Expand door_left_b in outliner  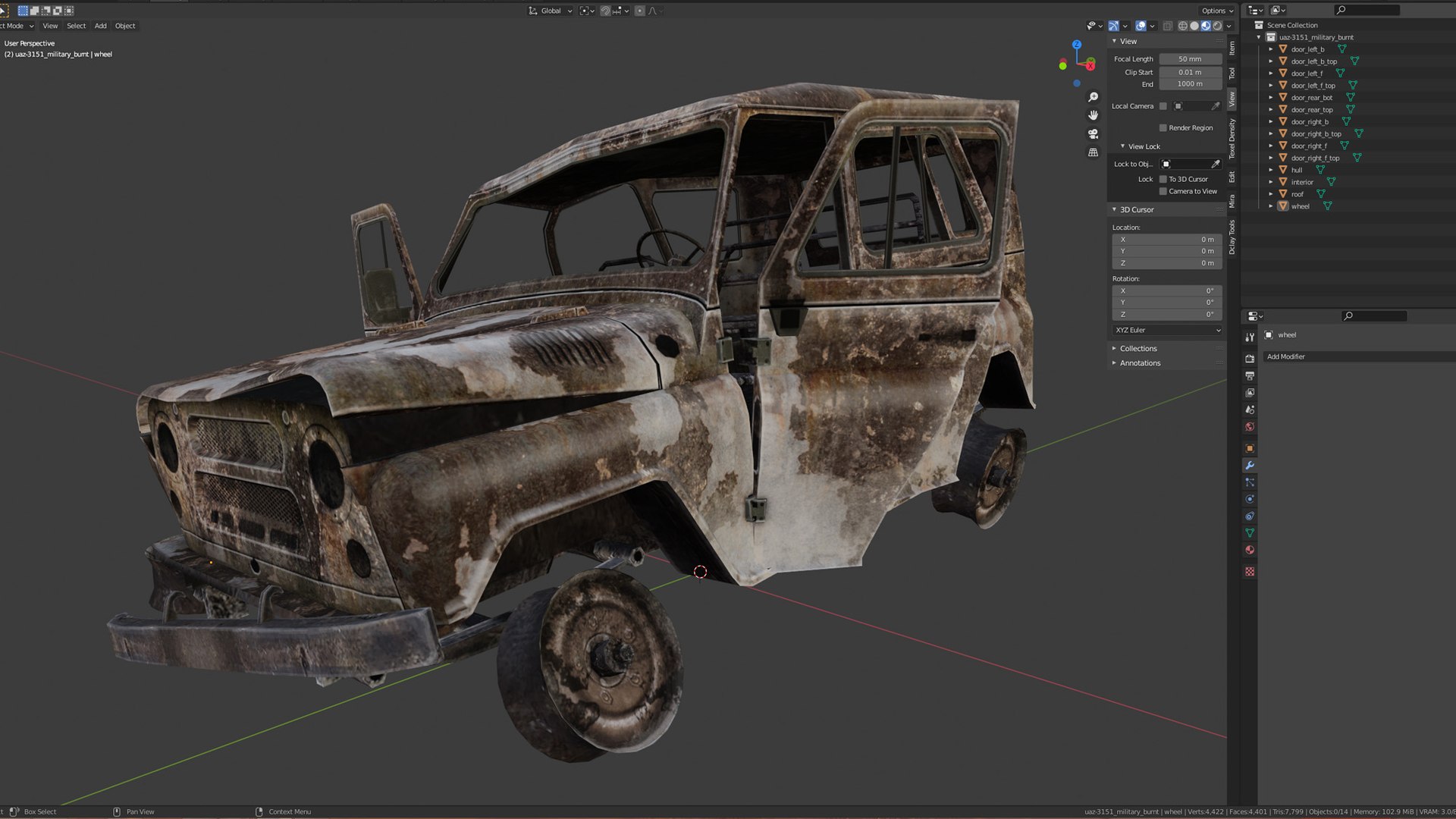click(1271, 50)
